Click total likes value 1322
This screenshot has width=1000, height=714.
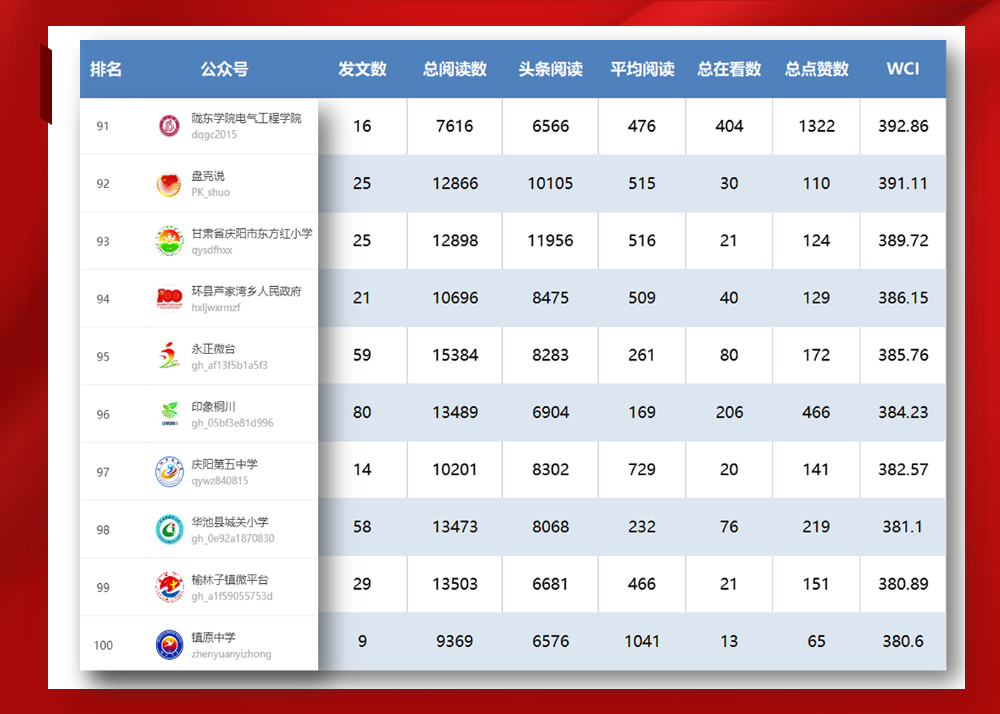point(816,126)
